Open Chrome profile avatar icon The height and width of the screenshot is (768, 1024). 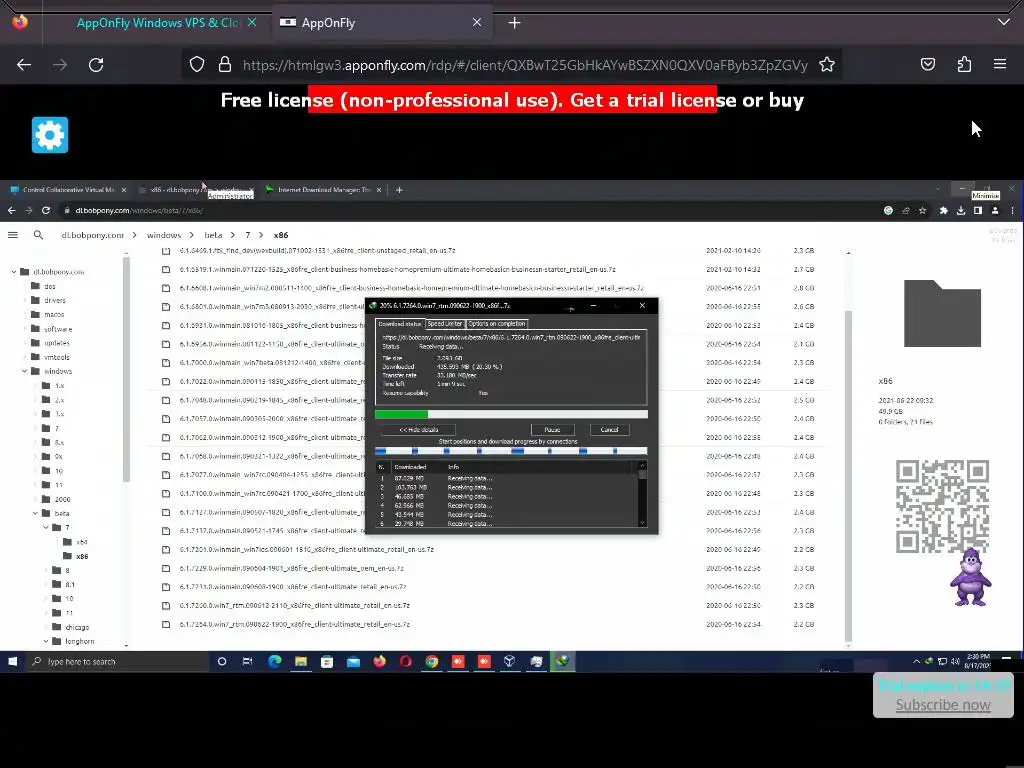point(995,210)
